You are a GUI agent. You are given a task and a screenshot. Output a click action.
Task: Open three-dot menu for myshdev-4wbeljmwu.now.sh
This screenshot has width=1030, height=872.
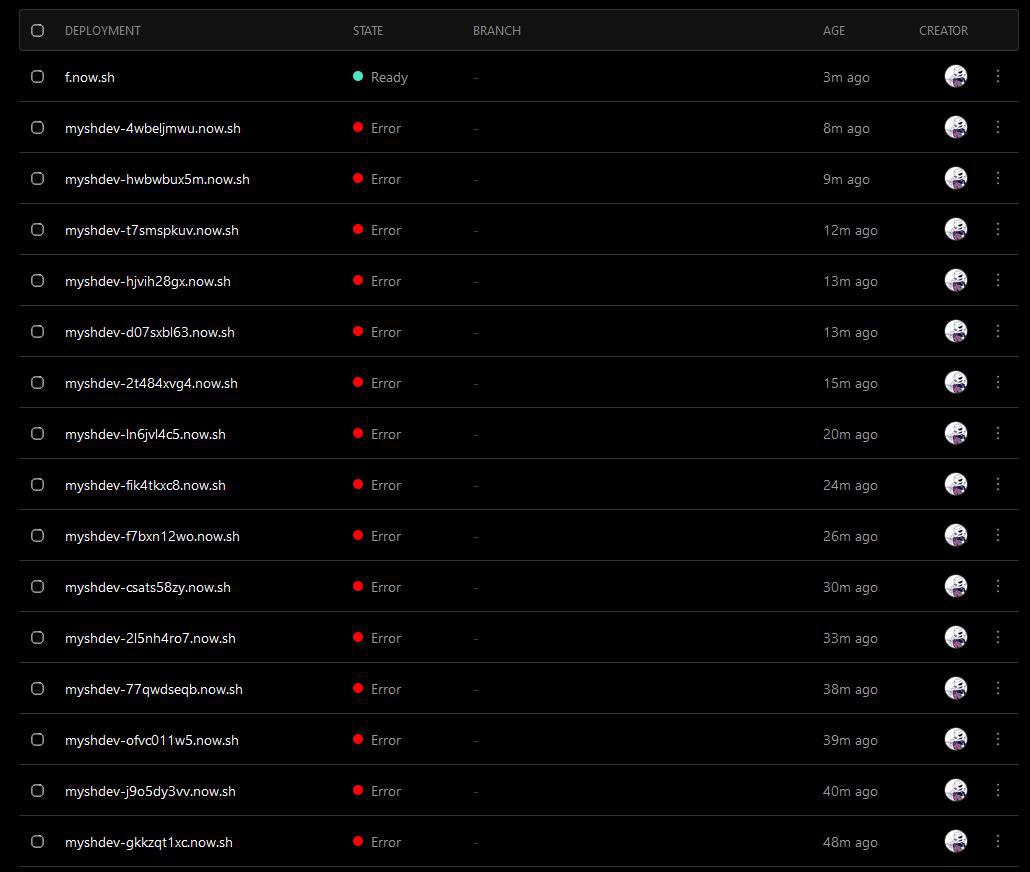(x=997, y=127)
